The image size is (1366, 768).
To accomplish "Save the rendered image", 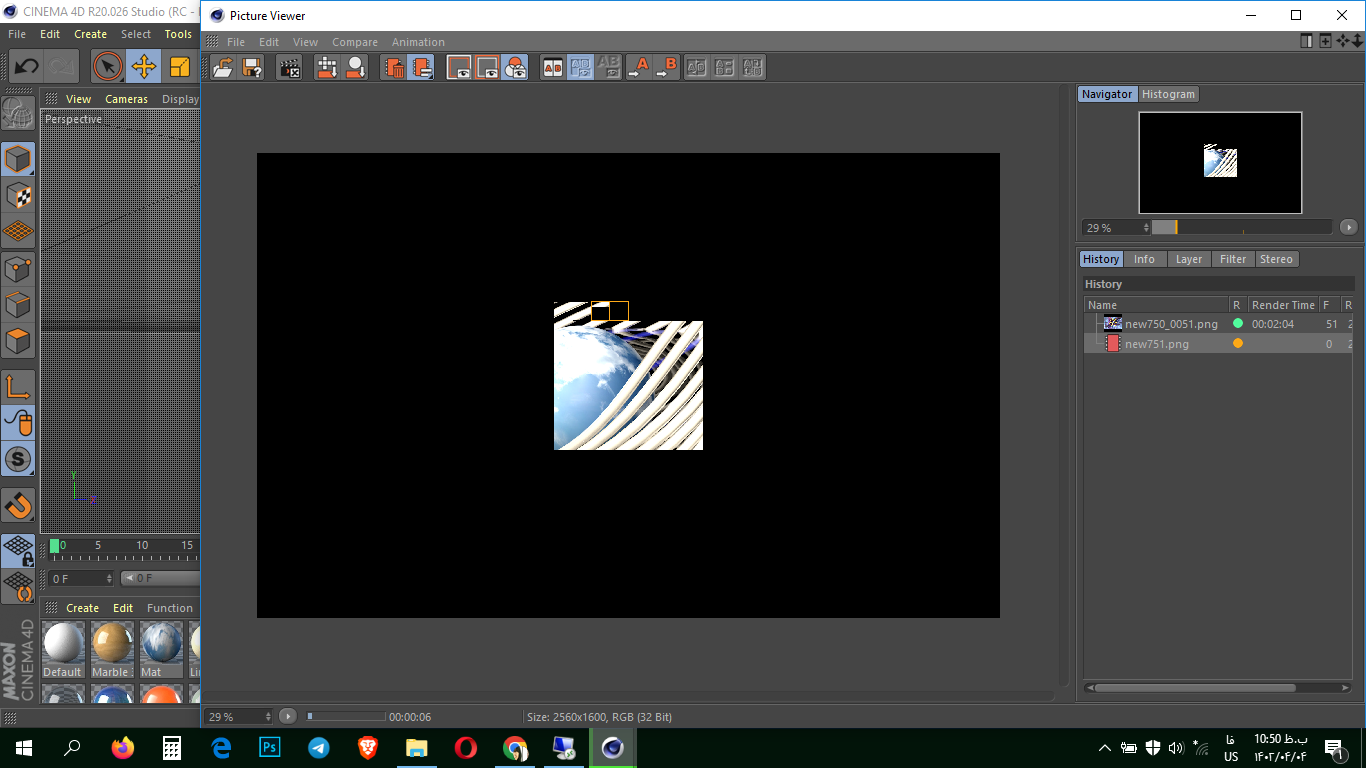I will [x=250, y=67].
